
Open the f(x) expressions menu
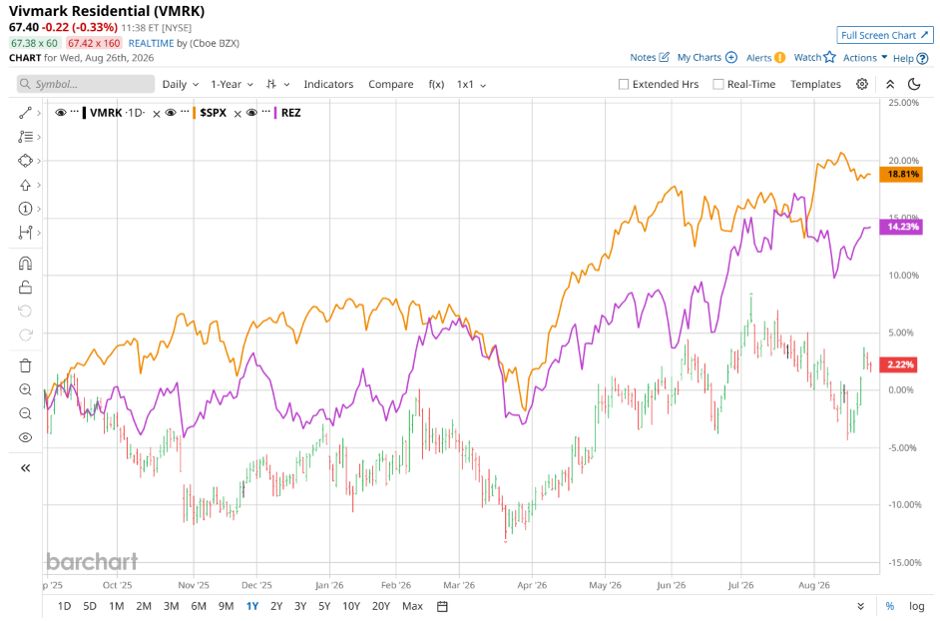pos(436,85)
